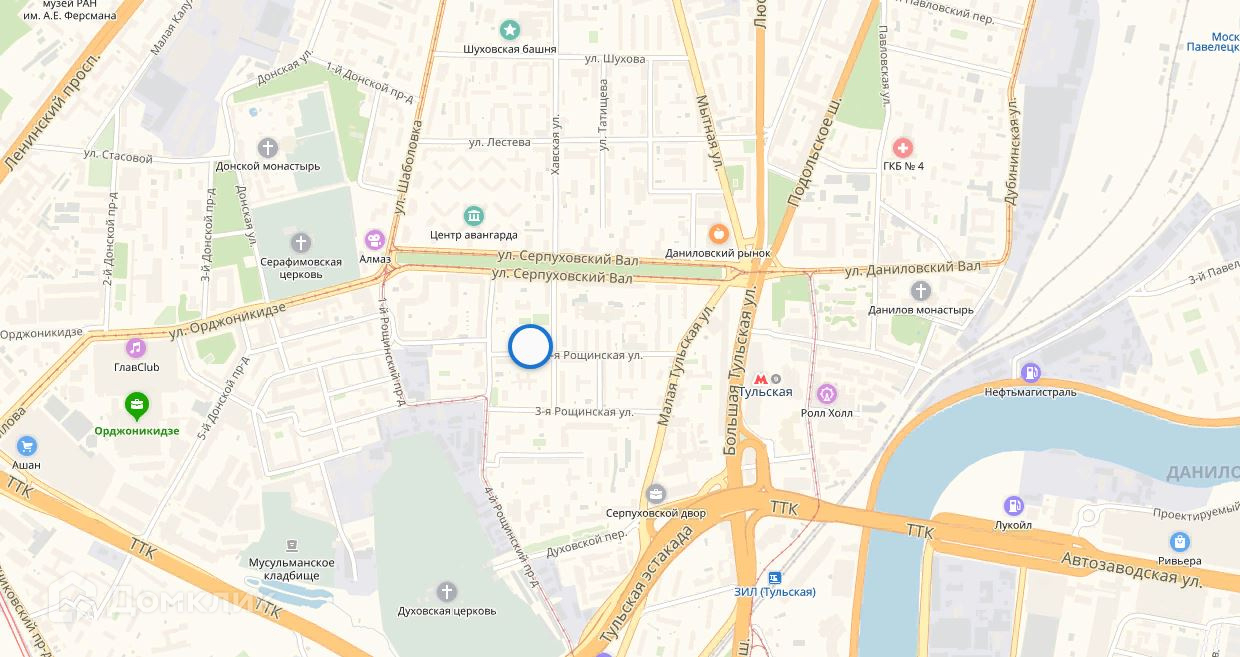This screenshot has height=657, width=1240.
Task: Click the Серпуховской двор briefcase icon
Action: click(x=656, y=494)
